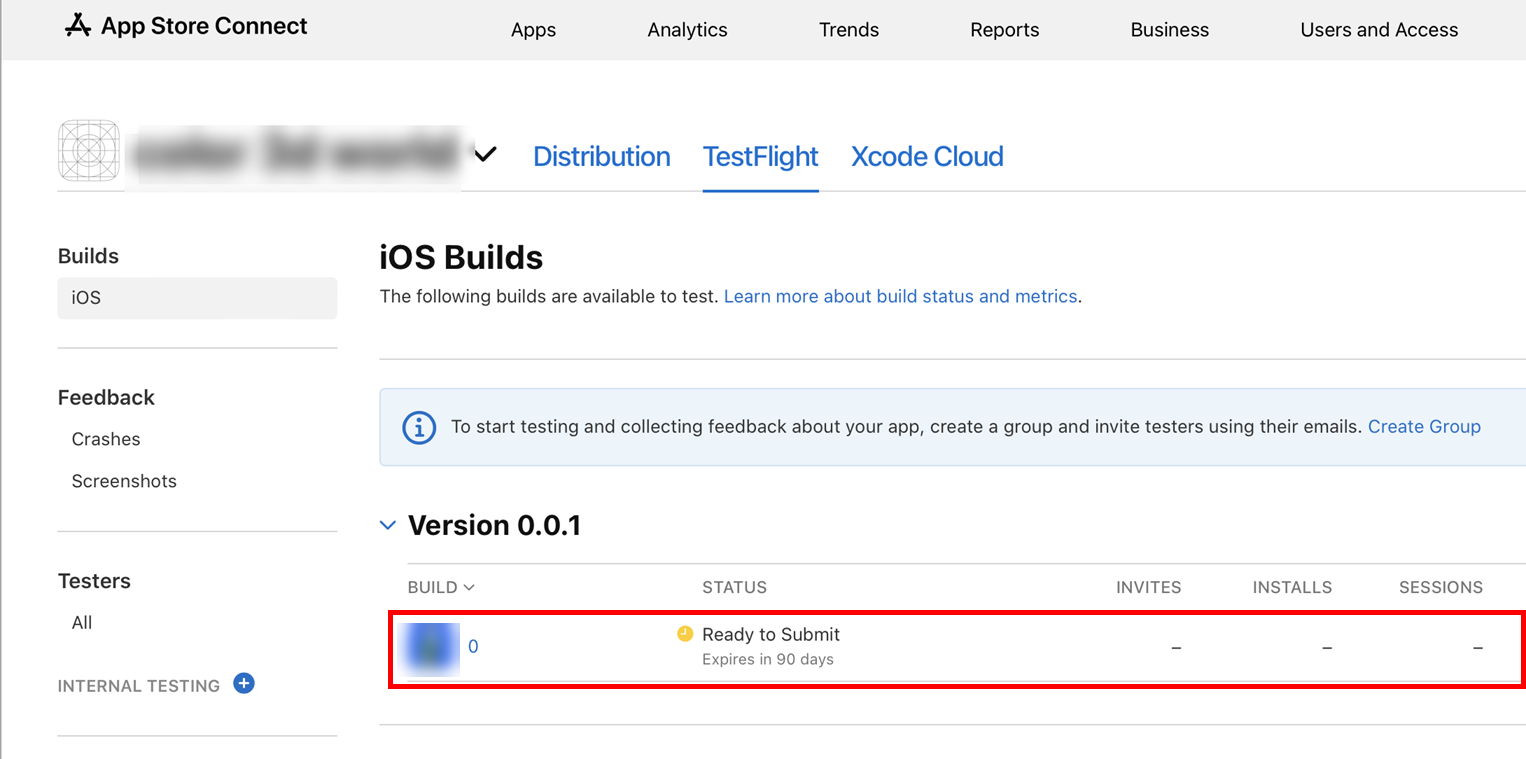Image resolution: width=1526 pixels, height=759 pixels.
Task: Click the Builds sidebar heading
Action: coord(88,256)
